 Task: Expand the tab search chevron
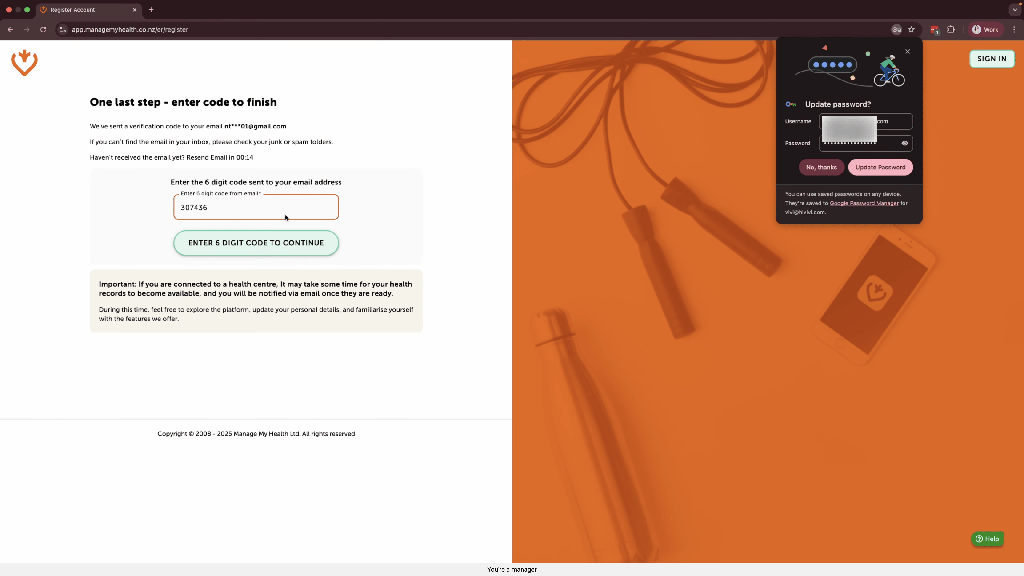point(1014,10)
